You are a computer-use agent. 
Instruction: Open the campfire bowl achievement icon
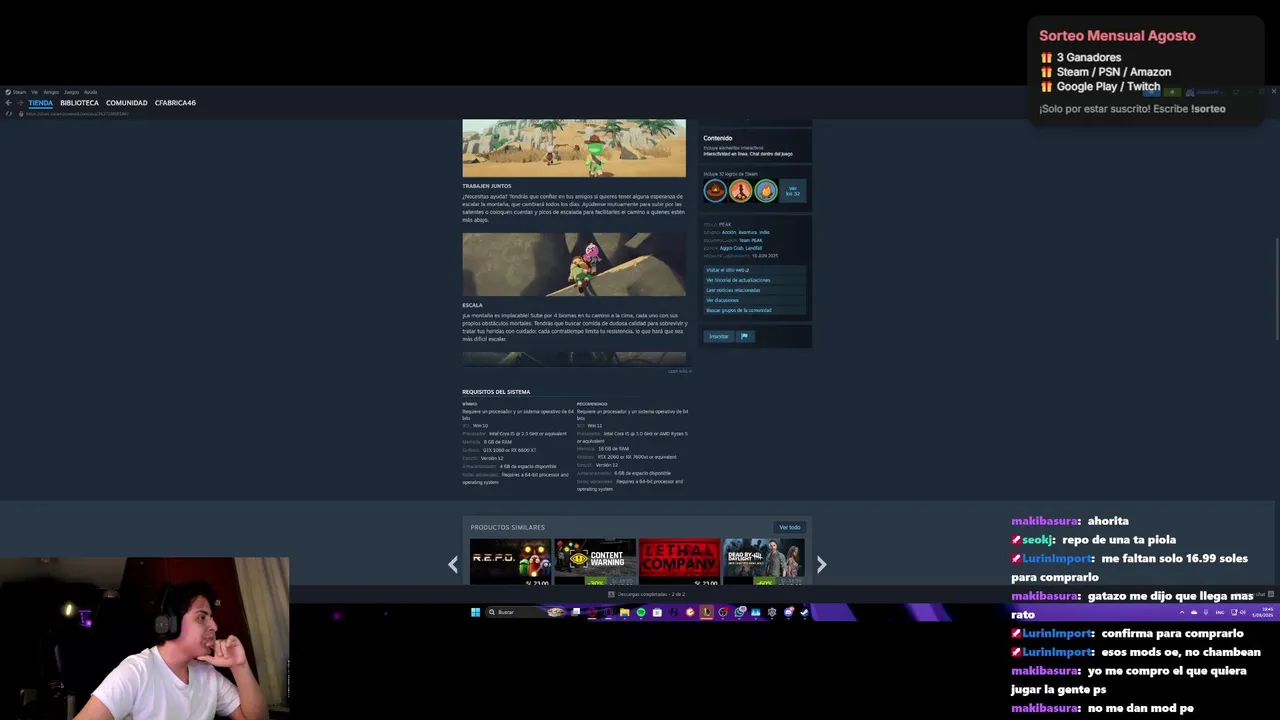[x=715, y=190]
